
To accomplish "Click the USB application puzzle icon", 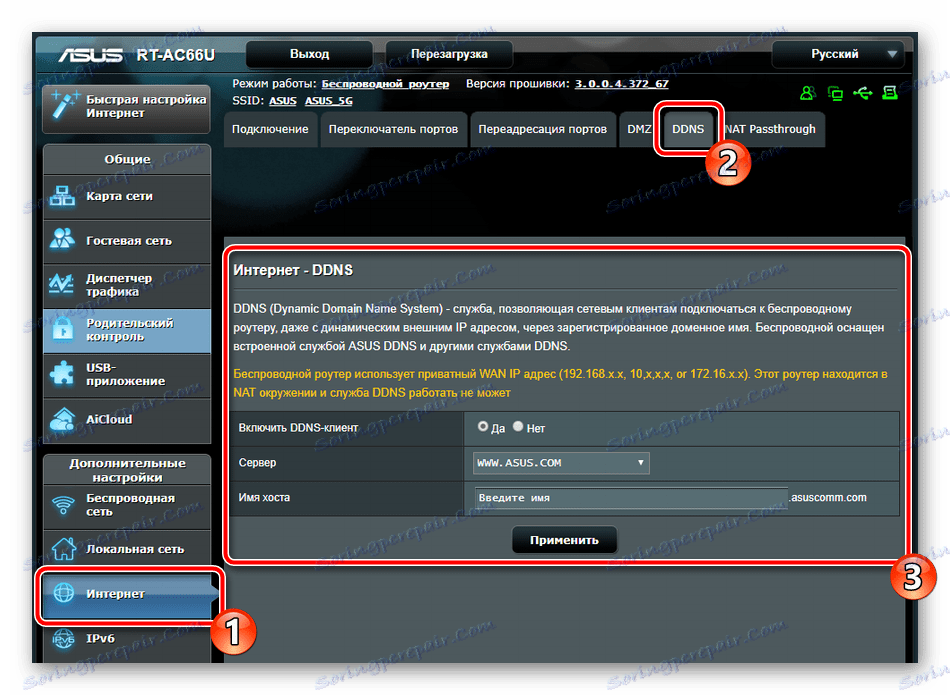I will pos(62,373).
